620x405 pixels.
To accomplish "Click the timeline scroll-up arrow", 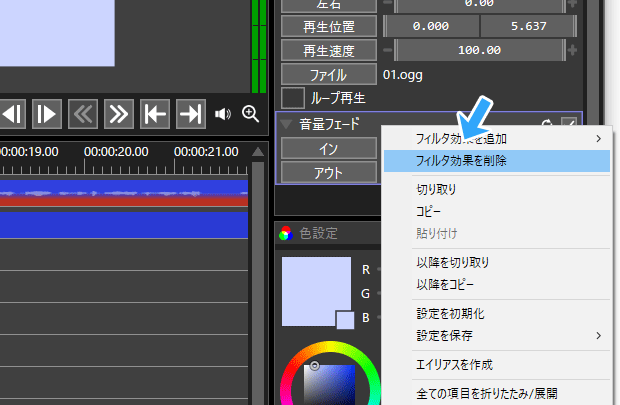I will pos(258,151).
